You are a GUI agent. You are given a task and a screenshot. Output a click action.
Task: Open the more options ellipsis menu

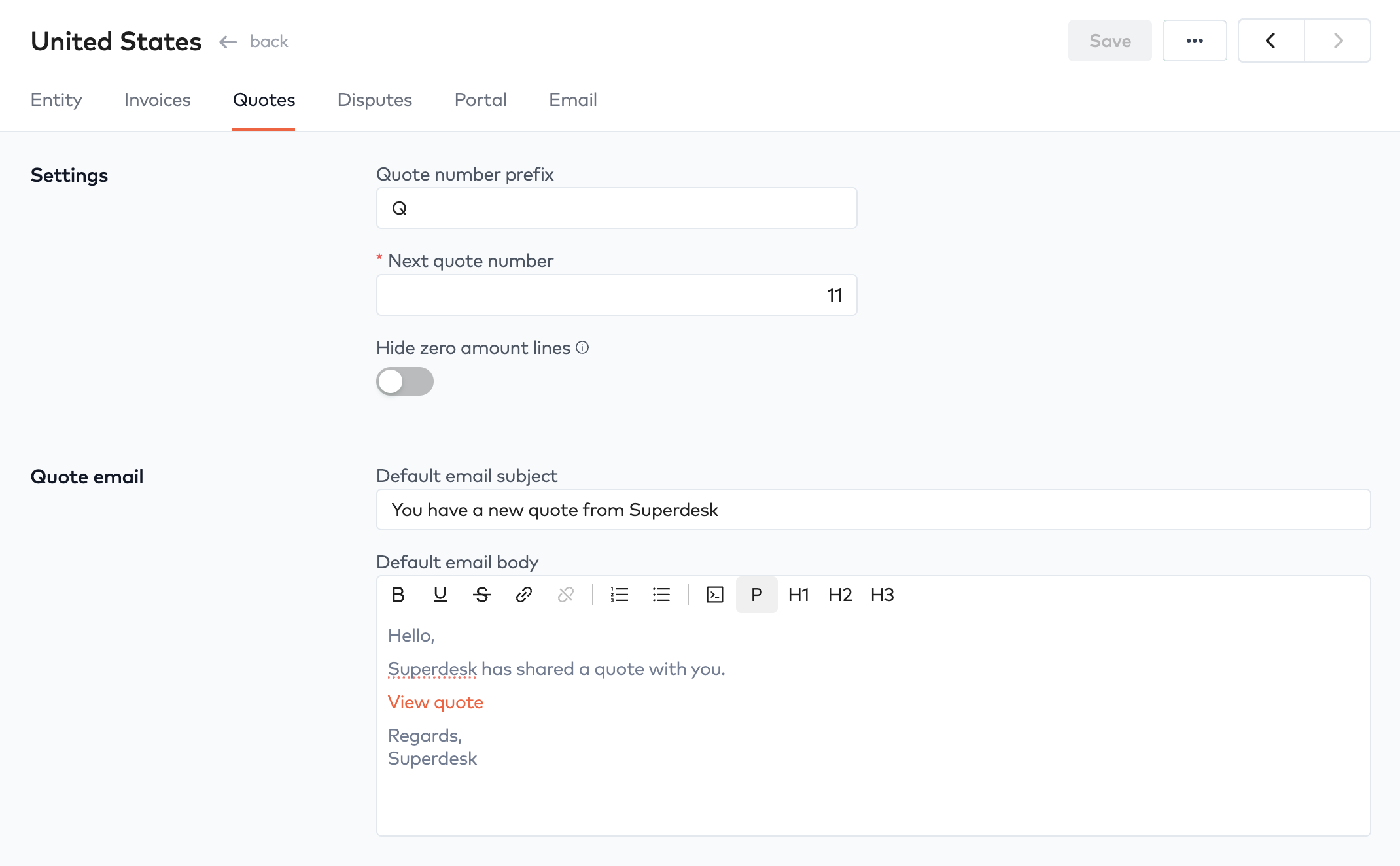click(x=1195, y=41)
